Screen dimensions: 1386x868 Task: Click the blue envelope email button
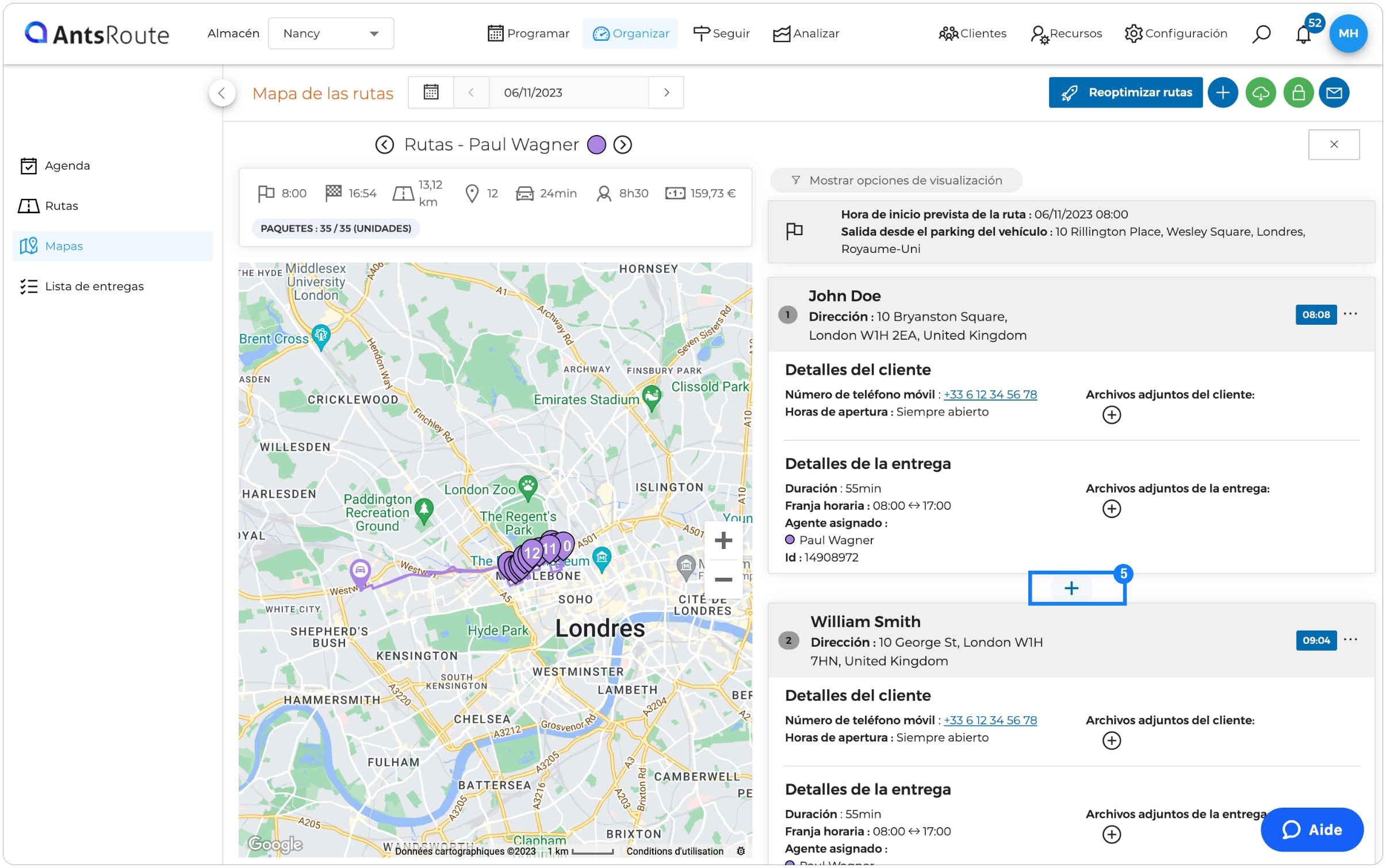point(1334,93)
